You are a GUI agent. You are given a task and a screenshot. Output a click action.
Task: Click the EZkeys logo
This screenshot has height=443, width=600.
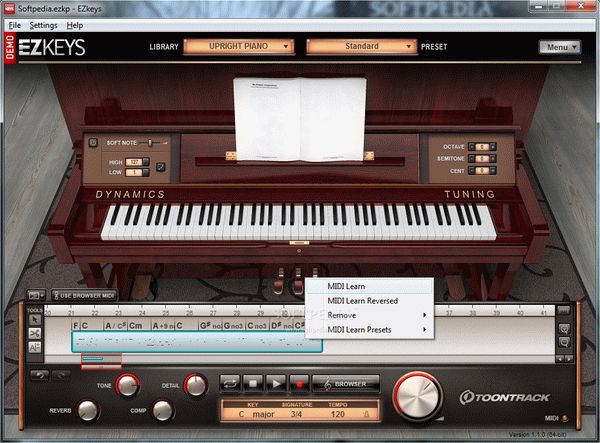52,47
